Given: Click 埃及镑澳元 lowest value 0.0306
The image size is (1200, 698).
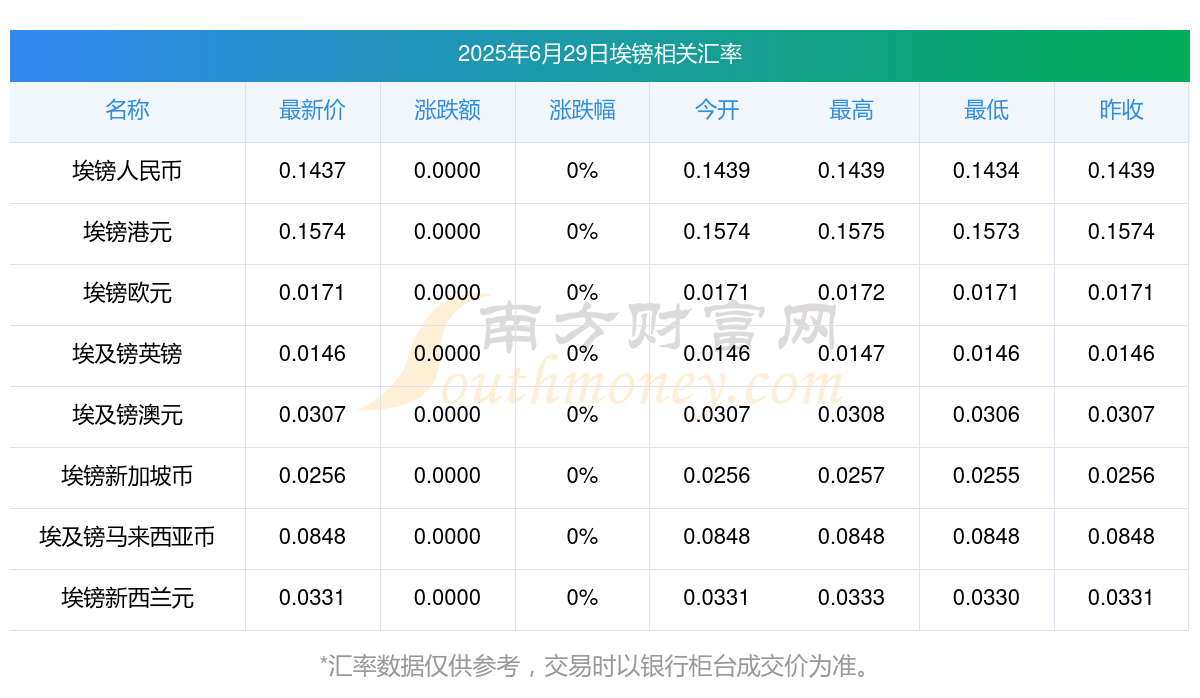Looking at the screenshot, I should 986,415.
